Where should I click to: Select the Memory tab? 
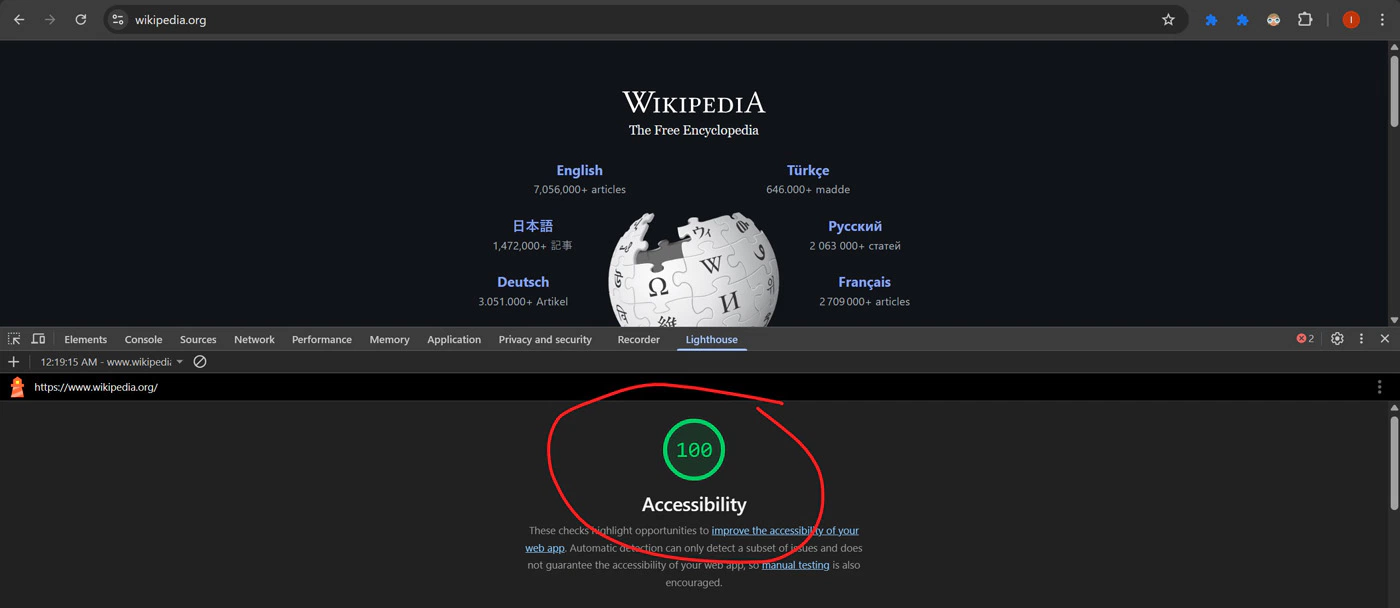click(389, 340)
